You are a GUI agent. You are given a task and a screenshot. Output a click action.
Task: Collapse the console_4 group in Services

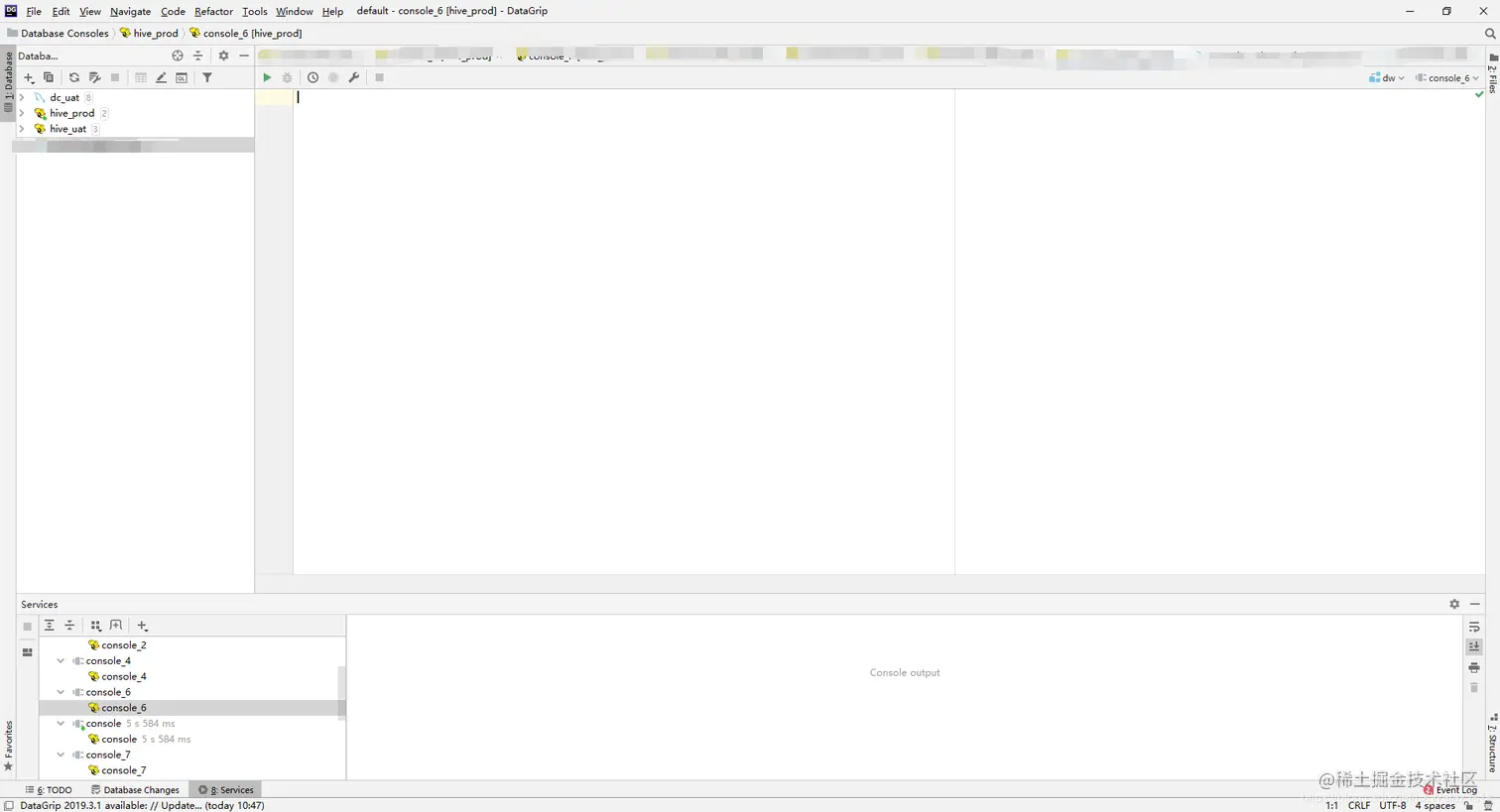point(61,661)
